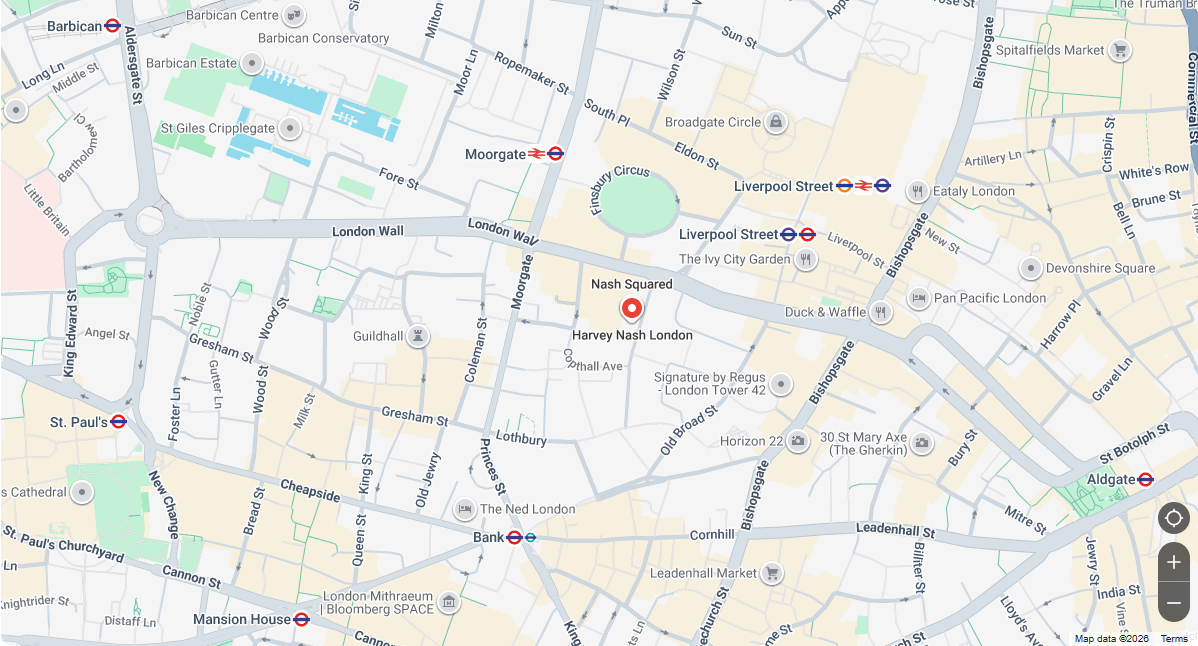This screenshot has width=1198, height=646.
Task: Click the Broadgate Circle shopping bag icon
Action: click(x=775, y=122)
